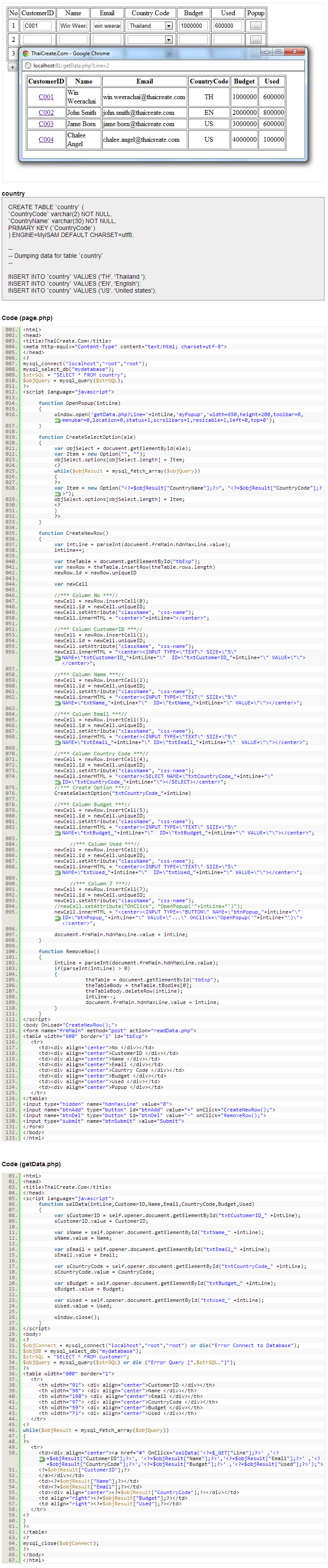This screenshot has width=328, height=1568.
Task: Click the INSERT line for 'US', 'United states'
Action: tap(82, 290)
